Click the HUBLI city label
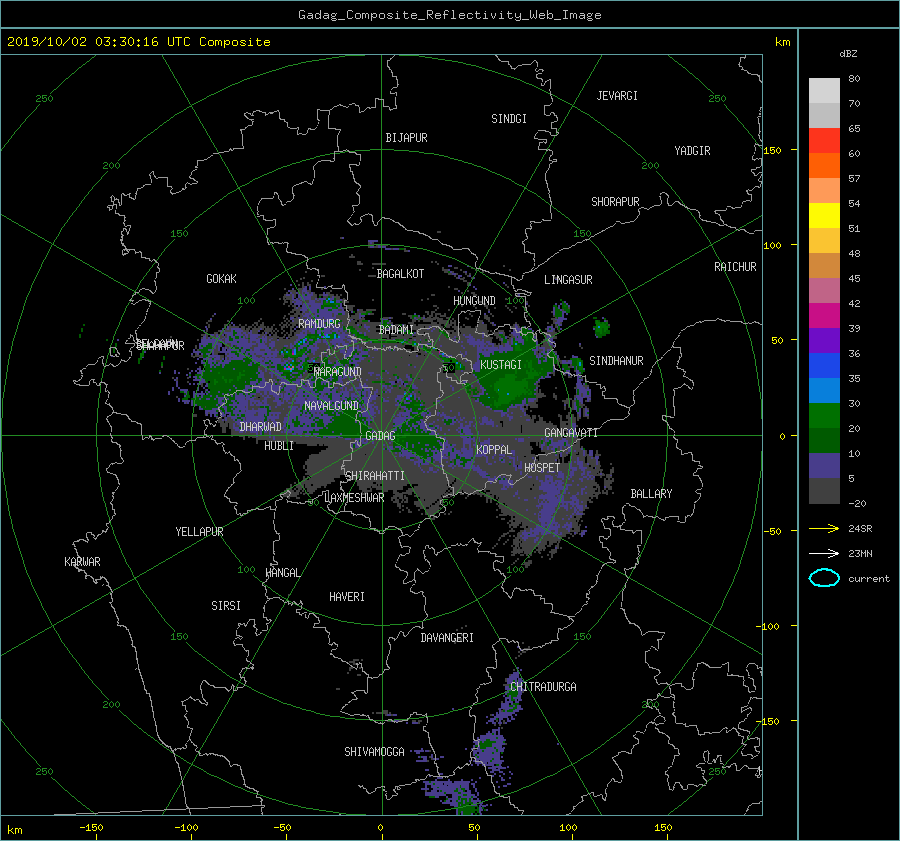The height and width of the screenshot is (841, 900). tap(279, 446)
